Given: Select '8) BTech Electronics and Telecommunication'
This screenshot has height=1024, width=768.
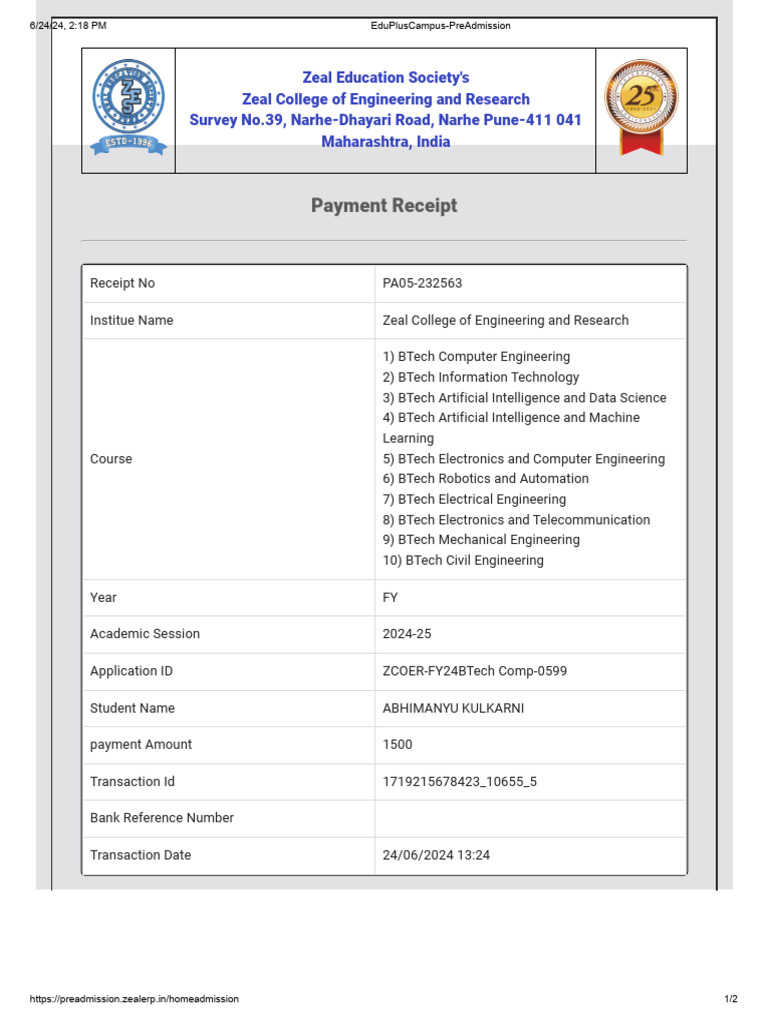Looking at the screenshot, I should click(x=517, y=520).
